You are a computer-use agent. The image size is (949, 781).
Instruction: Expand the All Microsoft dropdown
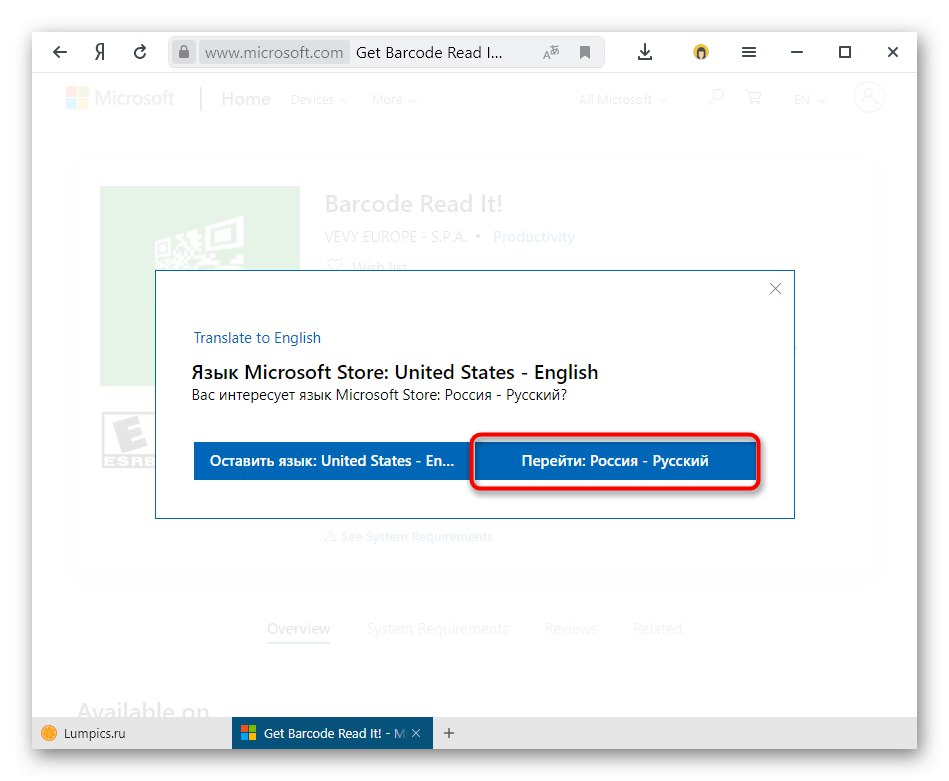click(622, 100)
